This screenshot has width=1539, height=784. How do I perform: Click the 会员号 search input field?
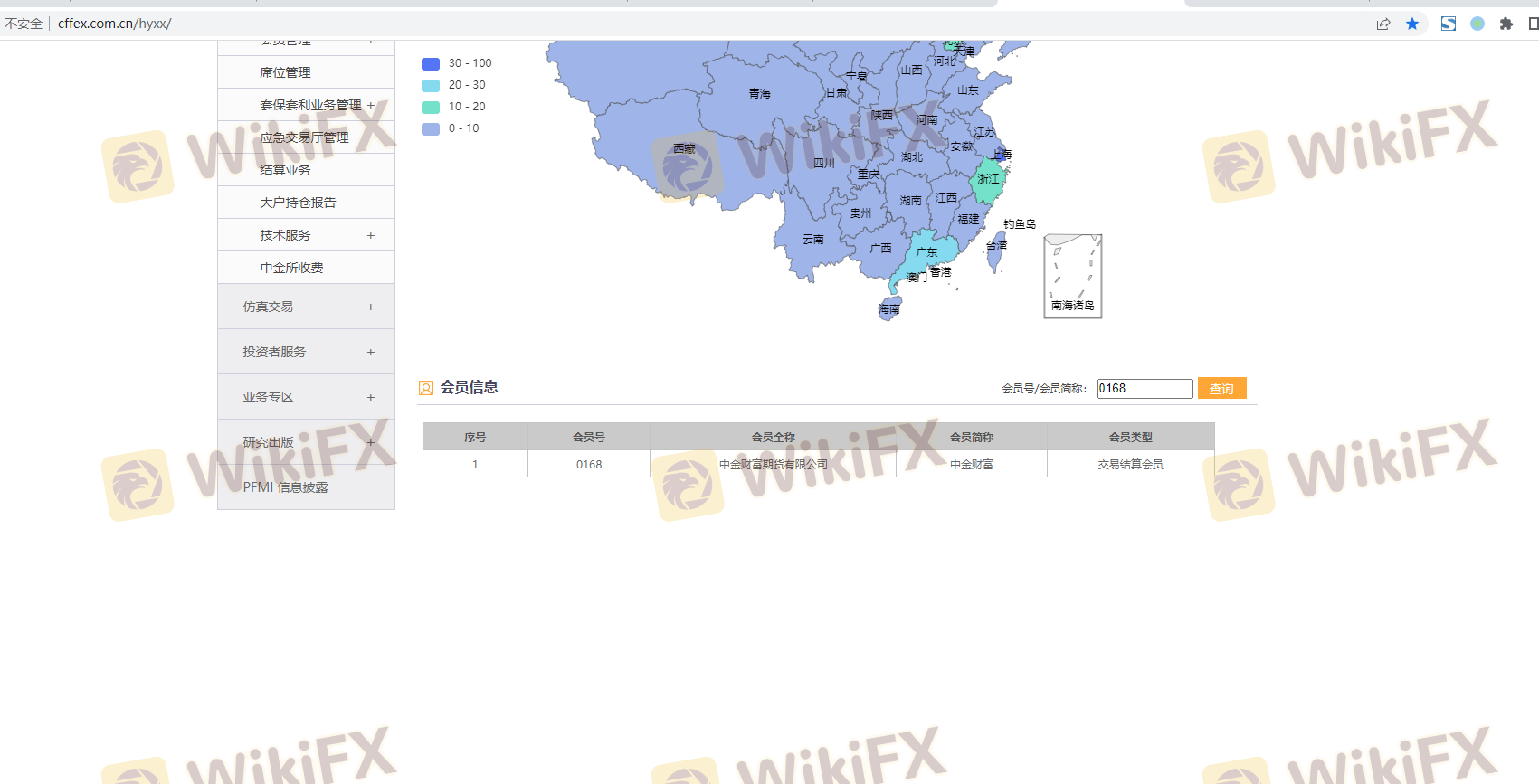[x=1145, y=389]
